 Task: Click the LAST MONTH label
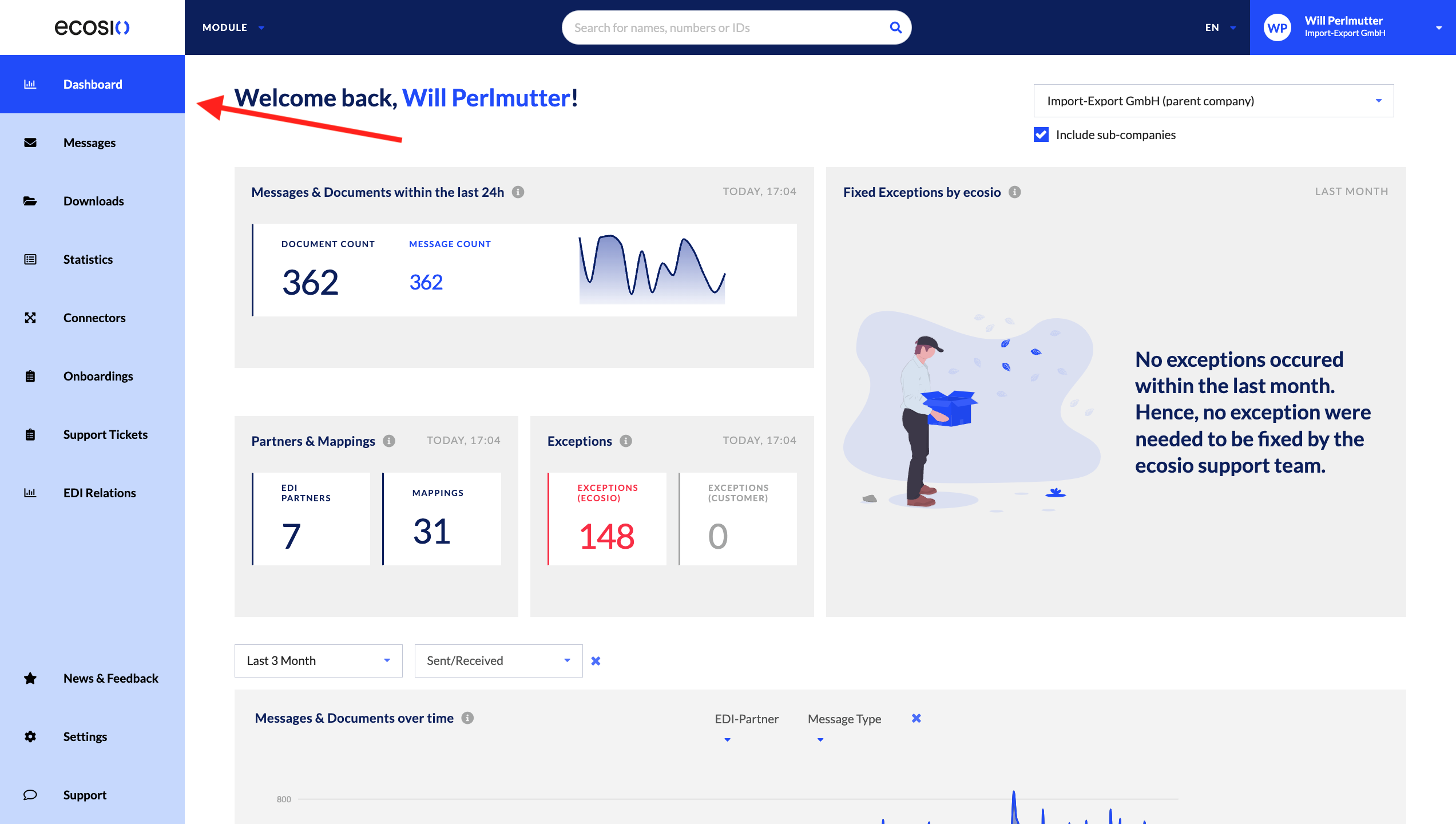coord(1351,192)
